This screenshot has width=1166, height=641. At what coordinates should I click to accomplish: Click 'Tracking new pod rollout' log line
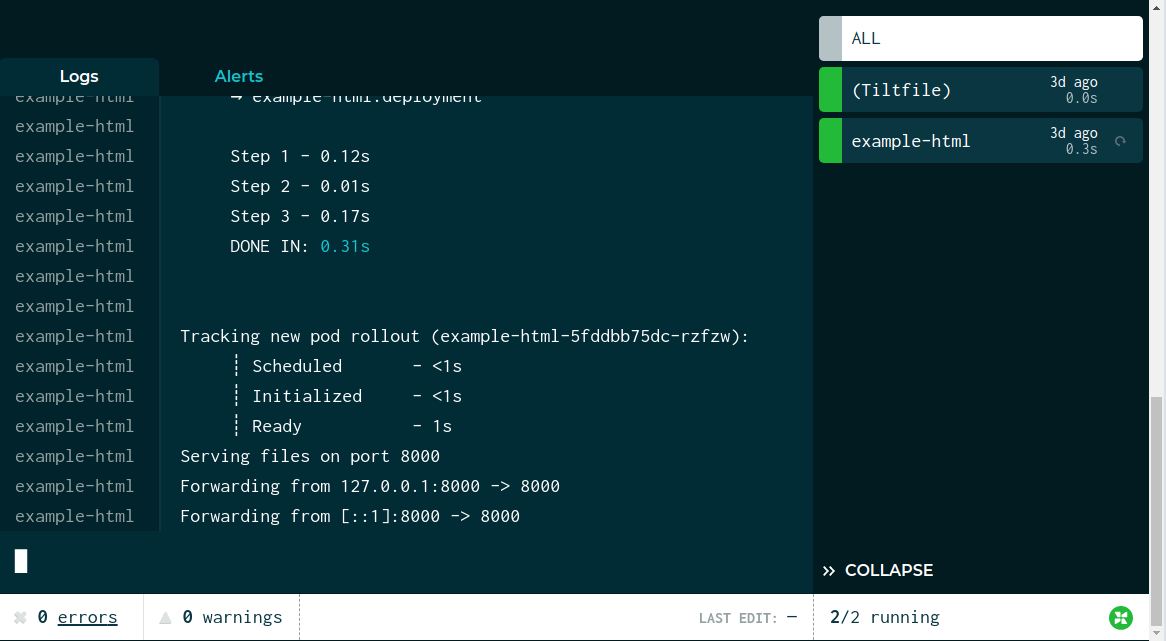pyautogui.click(x=465, y=336)
